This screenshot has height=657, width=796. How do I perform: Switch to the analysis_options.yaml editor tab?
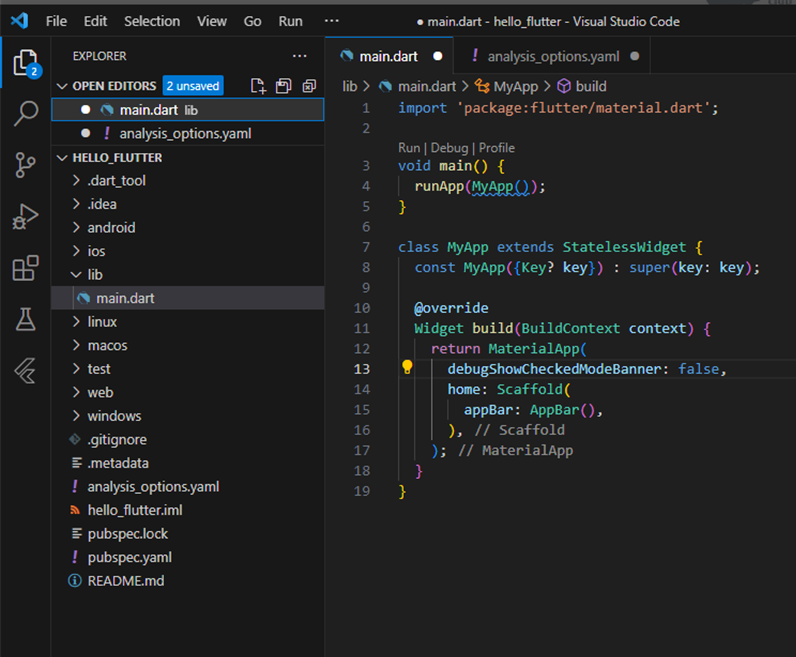coord(552,56)
